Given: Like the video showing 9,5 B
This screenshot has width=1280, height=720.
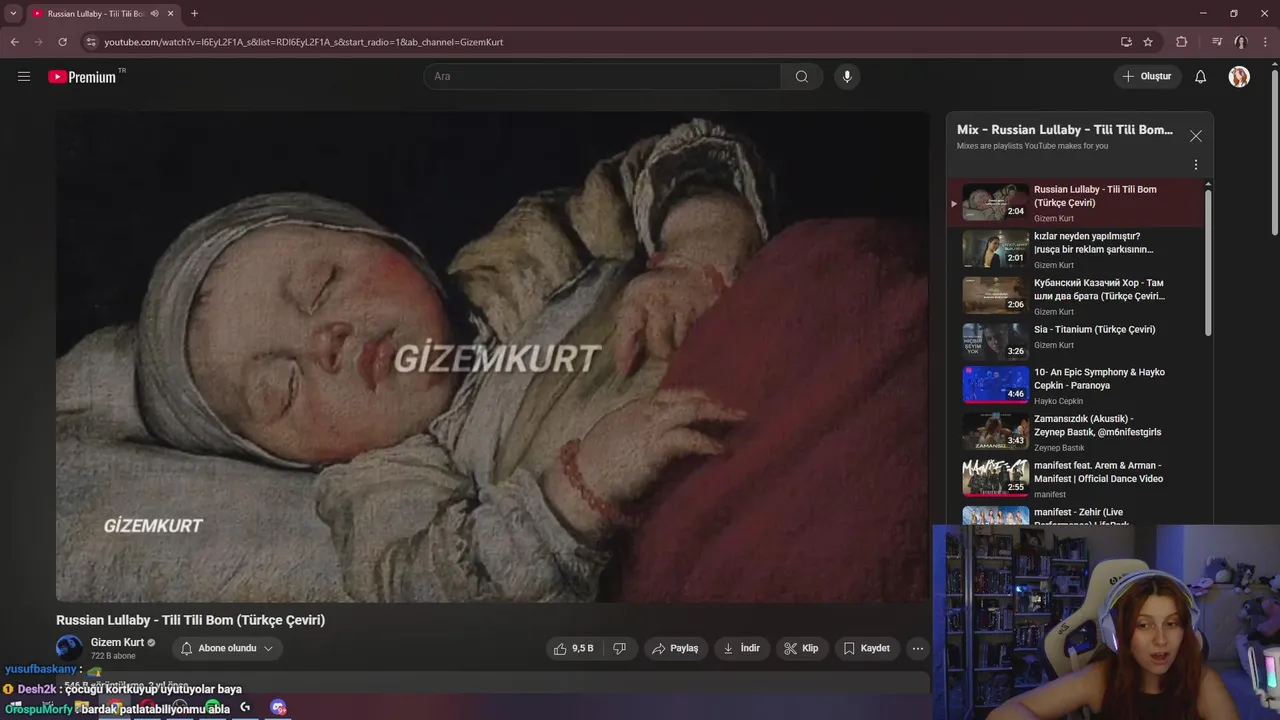Looking at the screenshot, I should [573, 648].
